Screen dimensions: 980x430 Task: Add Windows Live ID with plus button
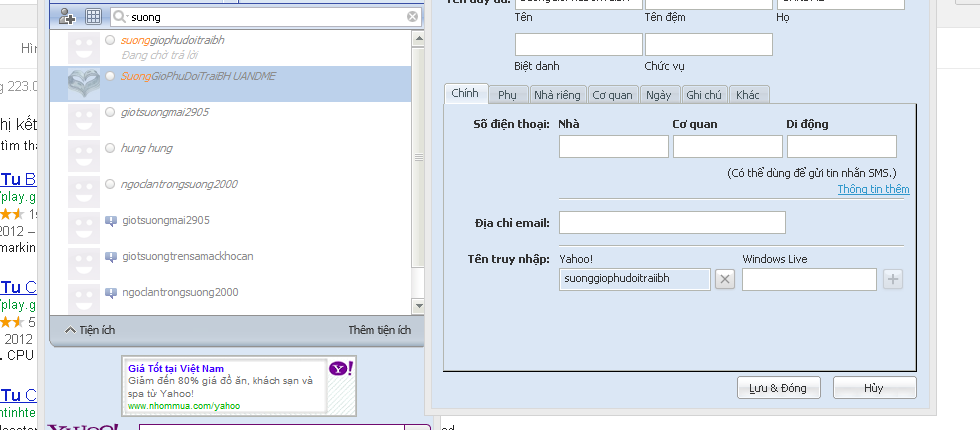click(x=893, y=279)
